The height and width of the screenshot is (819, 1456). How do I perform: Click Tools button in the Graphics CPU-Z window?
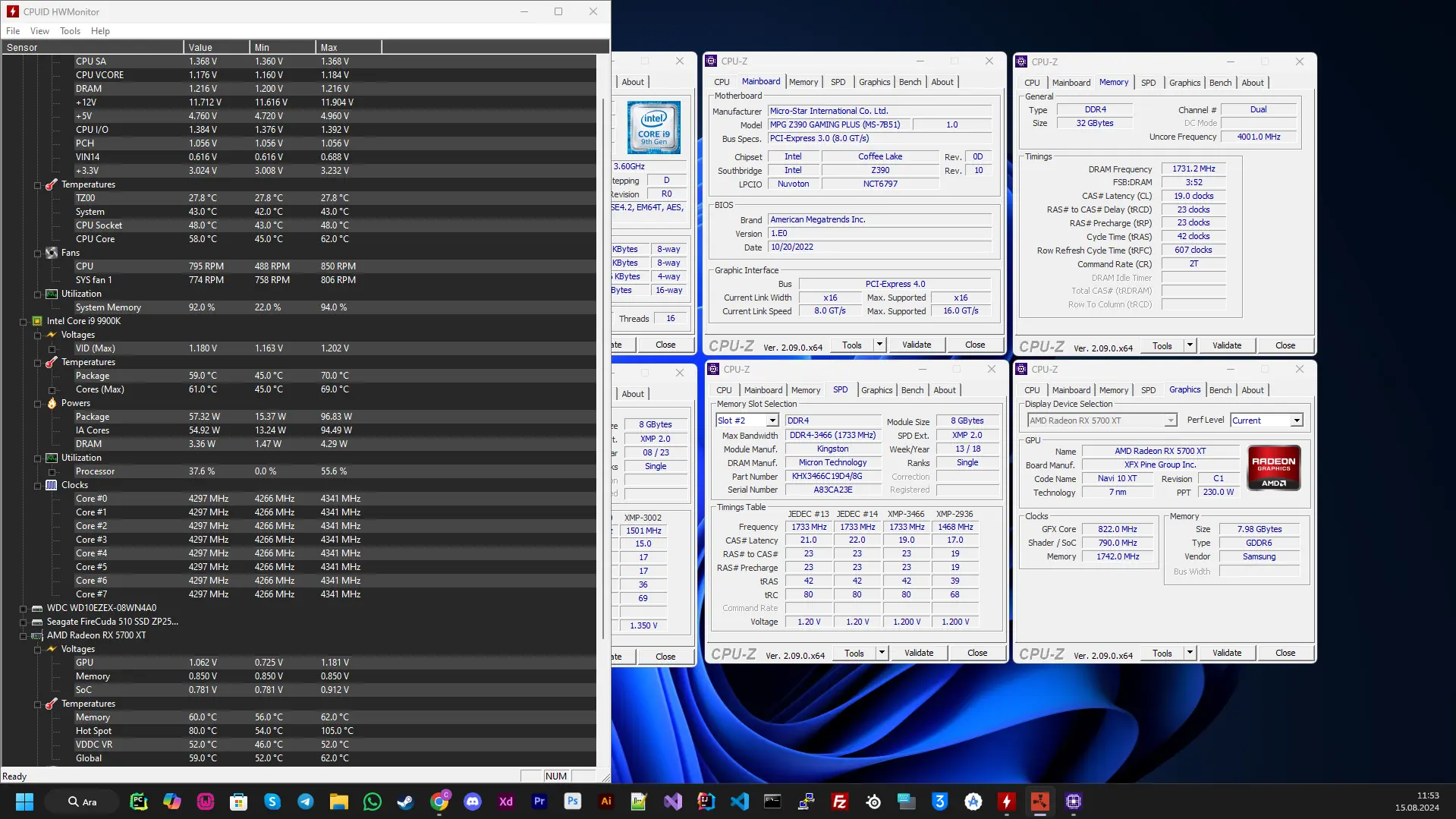1162,653
